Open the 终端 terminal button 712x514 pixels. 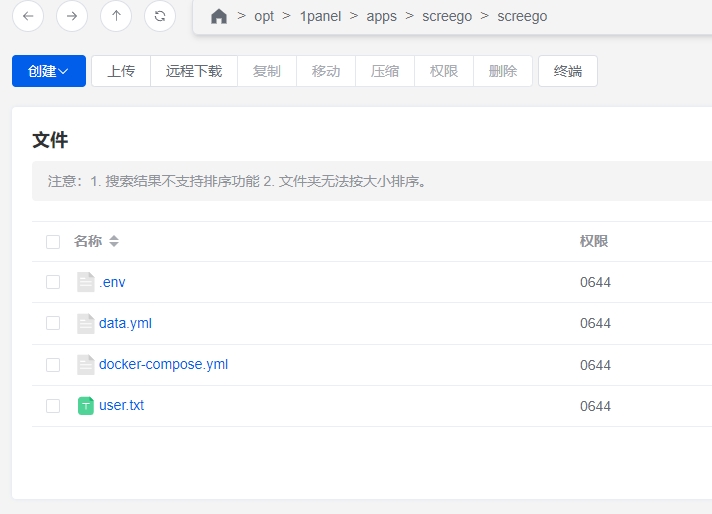pyautogui.click(x=568, y=71)
